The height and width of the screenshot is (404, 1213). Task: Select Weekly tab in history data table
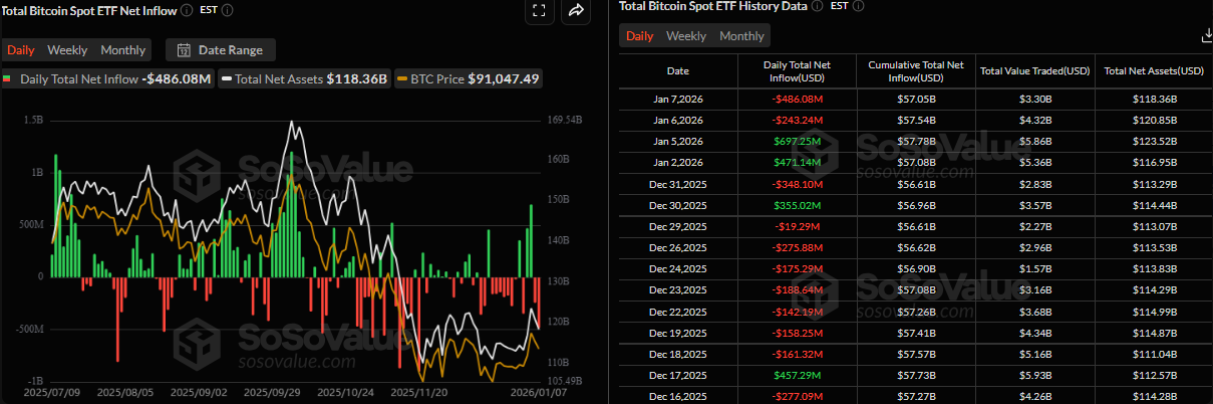pos(686,36)
